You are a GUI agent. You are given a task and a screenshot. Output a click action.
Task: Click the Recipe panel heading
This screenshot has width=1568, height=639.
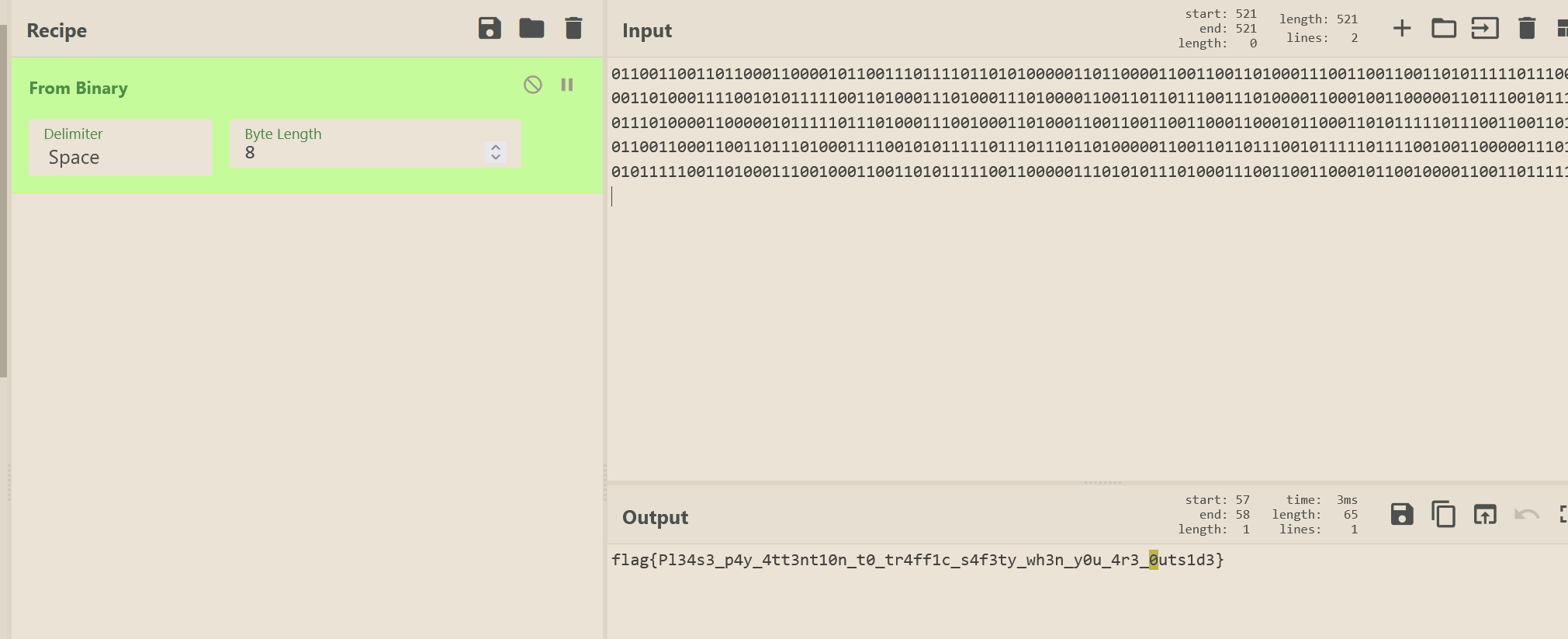(x=57, y=30)
